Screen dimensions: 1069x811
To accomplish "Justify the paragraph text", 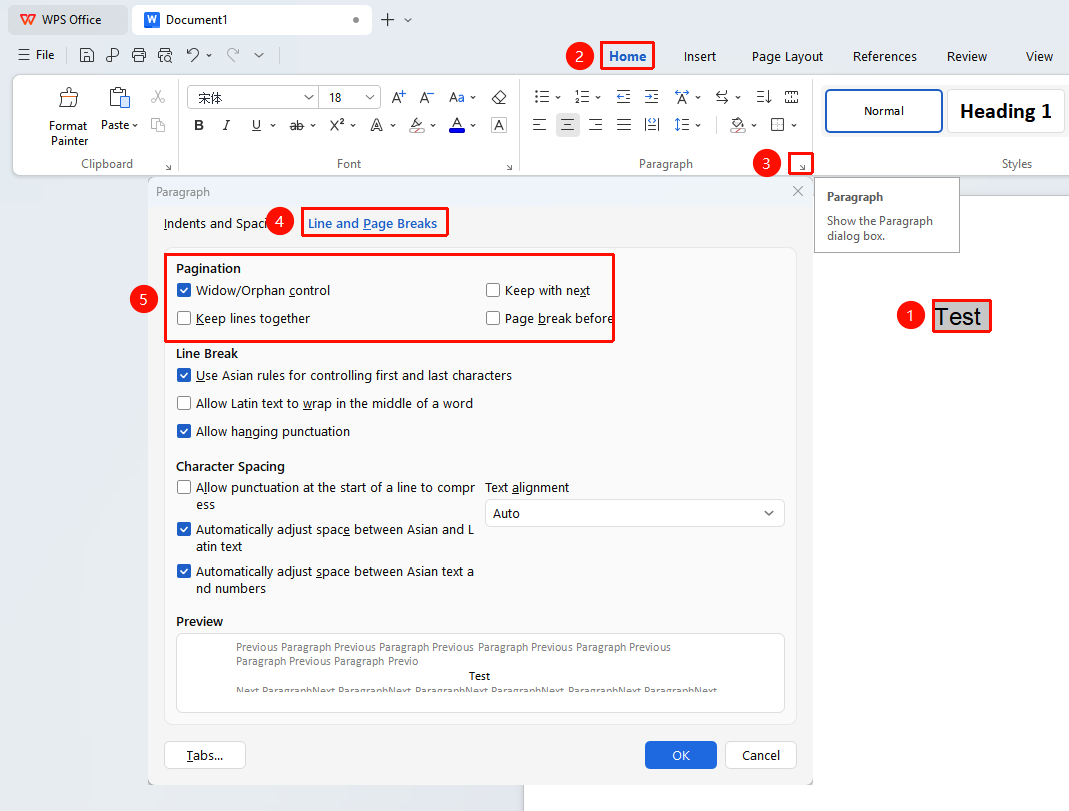I will (x=624, y=125).
